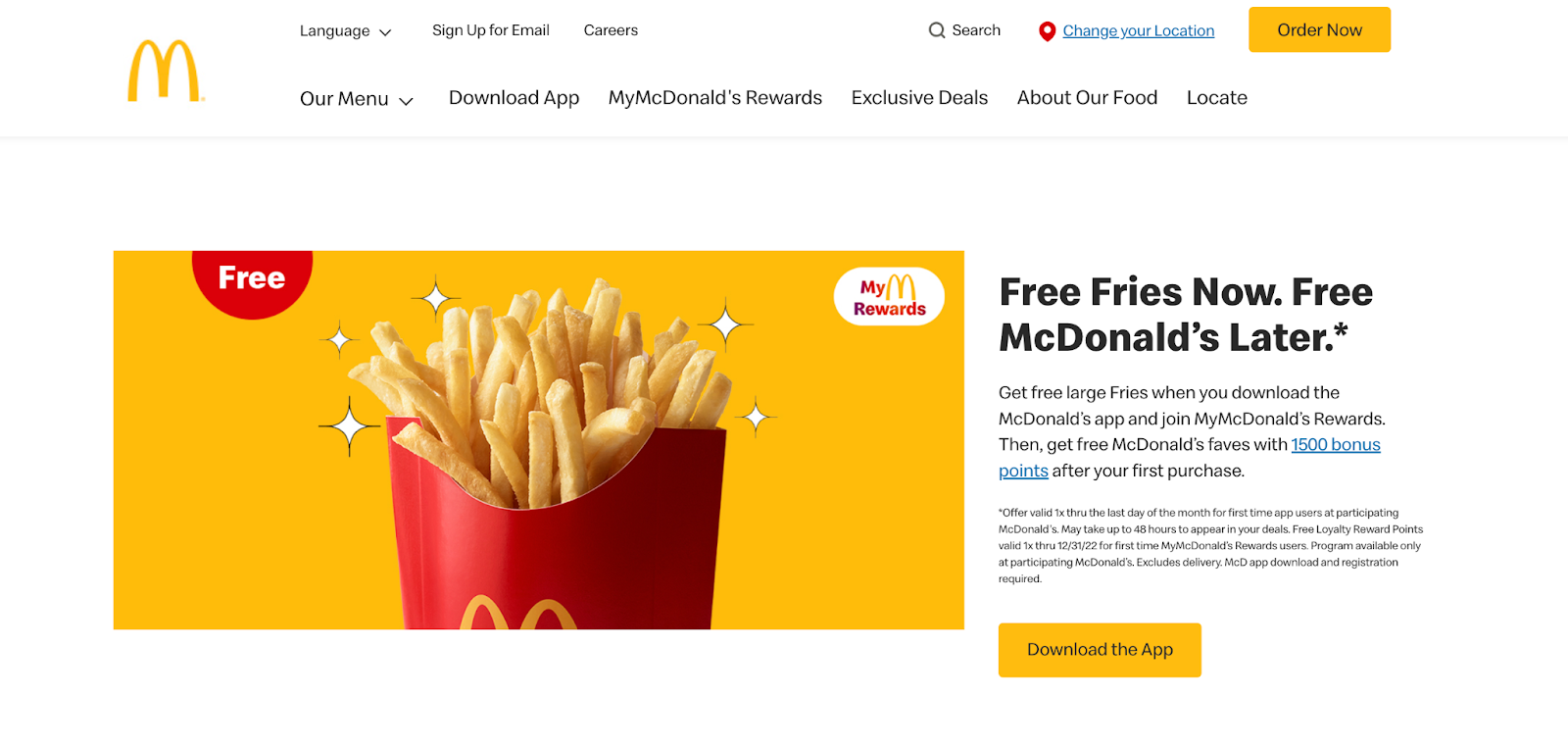Open the Language selector
The height and width of the screenshot is (747, 1568).
tap(346, 31)
